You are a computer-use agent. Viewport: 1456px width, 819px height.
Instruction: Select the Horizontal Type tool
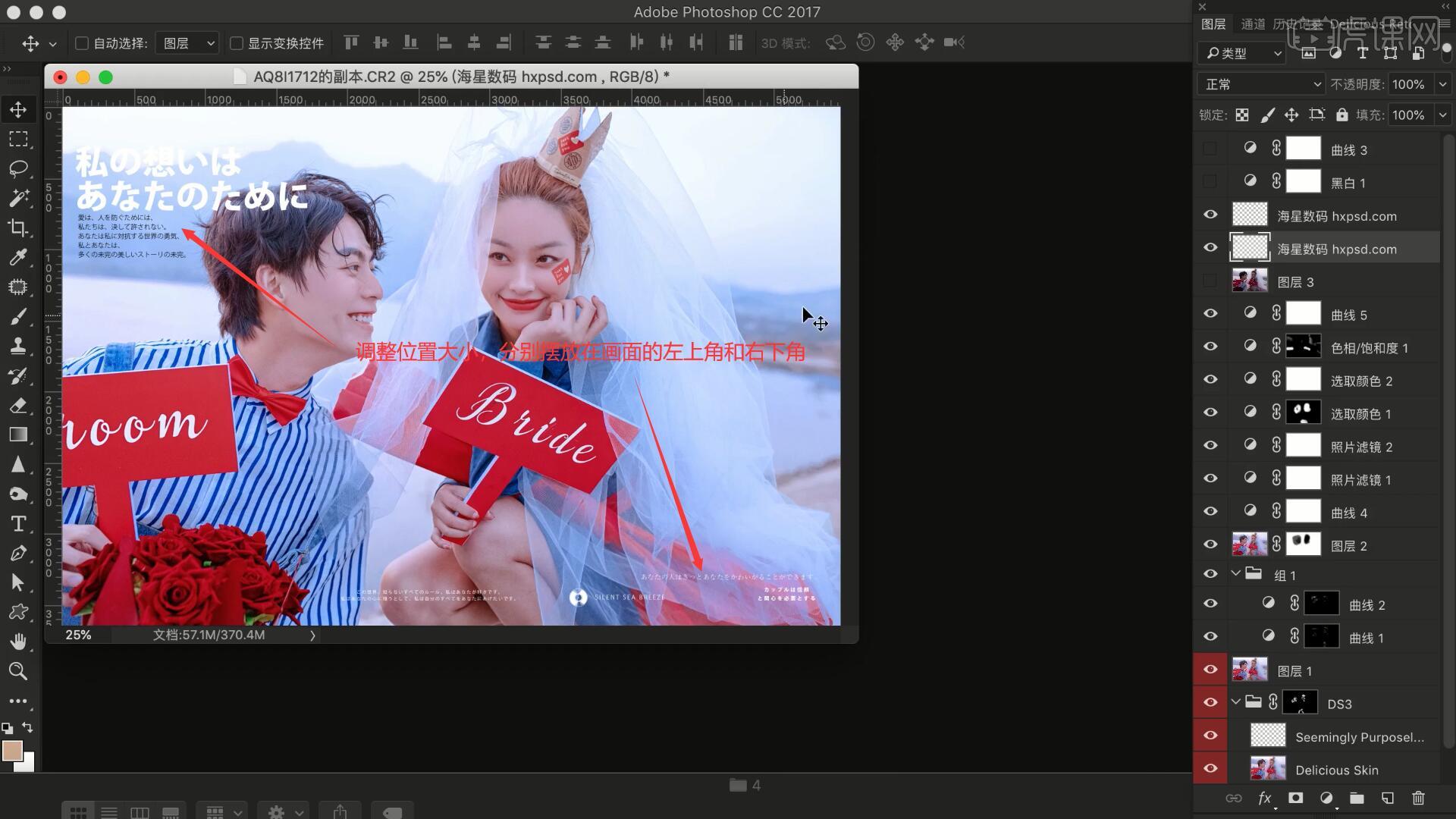click(x=18, y=524)
